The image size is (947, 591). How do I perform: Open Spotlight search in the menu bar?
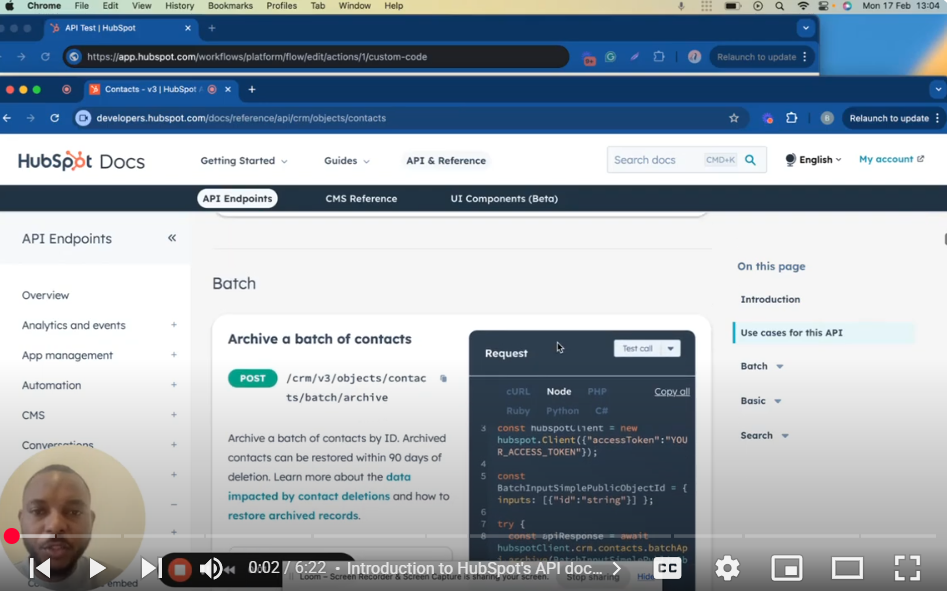coord(780,6)
